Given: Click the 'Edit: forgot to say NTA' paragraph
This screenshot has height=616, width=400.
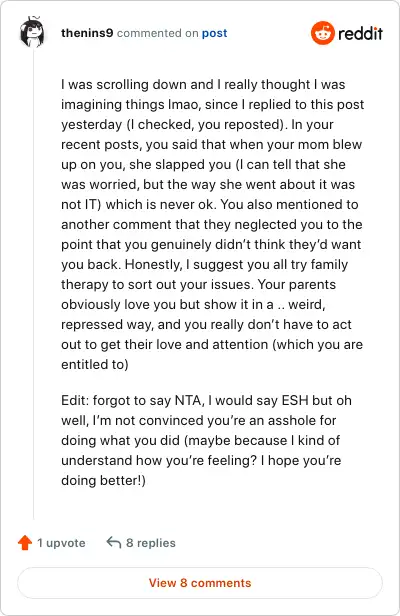Looking at the screenshot, I should pyautogui.click(x=206, y=440).
